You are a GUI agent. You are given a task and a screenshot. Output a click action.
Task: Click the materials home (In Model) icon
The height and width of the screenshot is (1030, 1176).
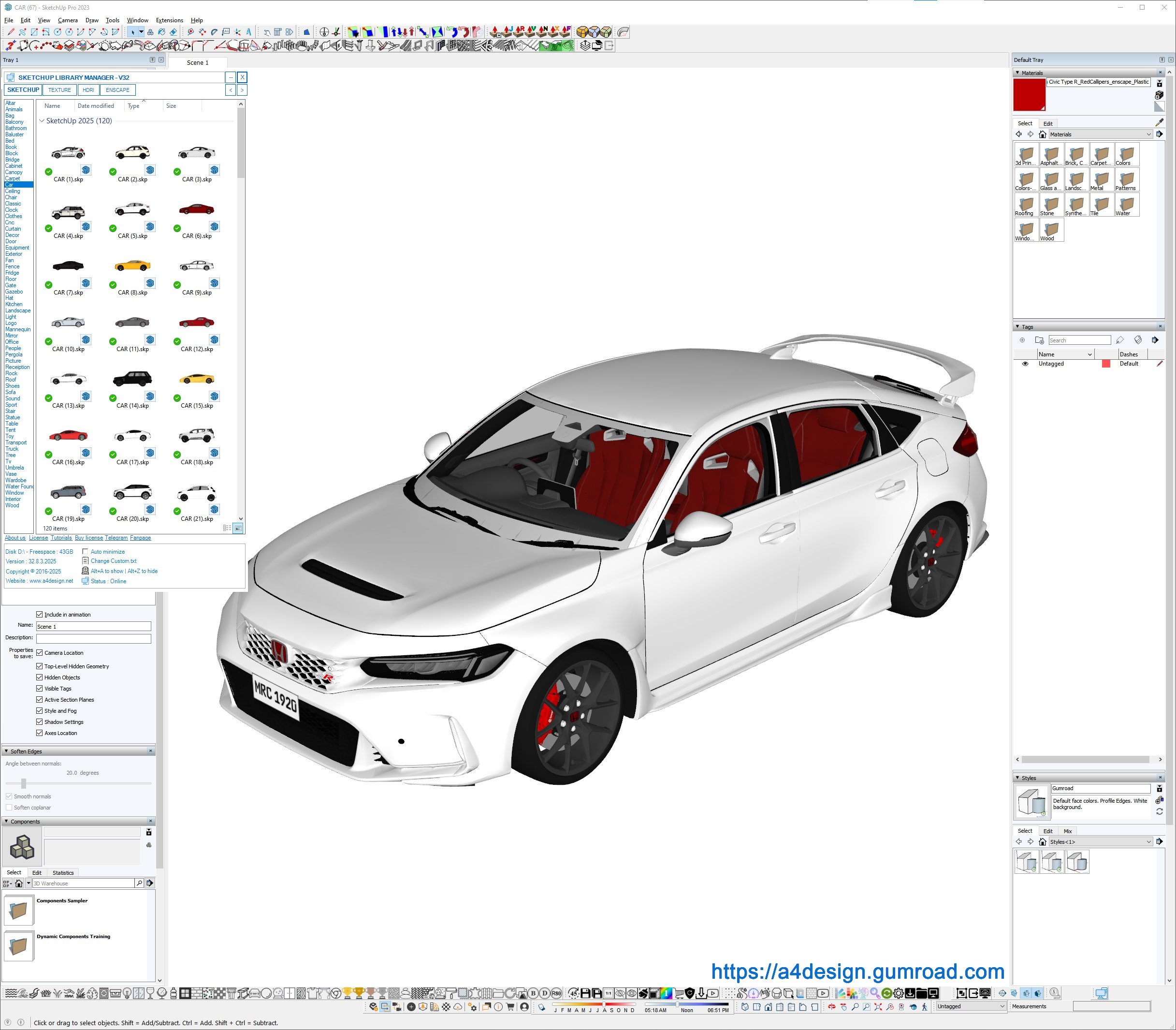(1042, 134)
